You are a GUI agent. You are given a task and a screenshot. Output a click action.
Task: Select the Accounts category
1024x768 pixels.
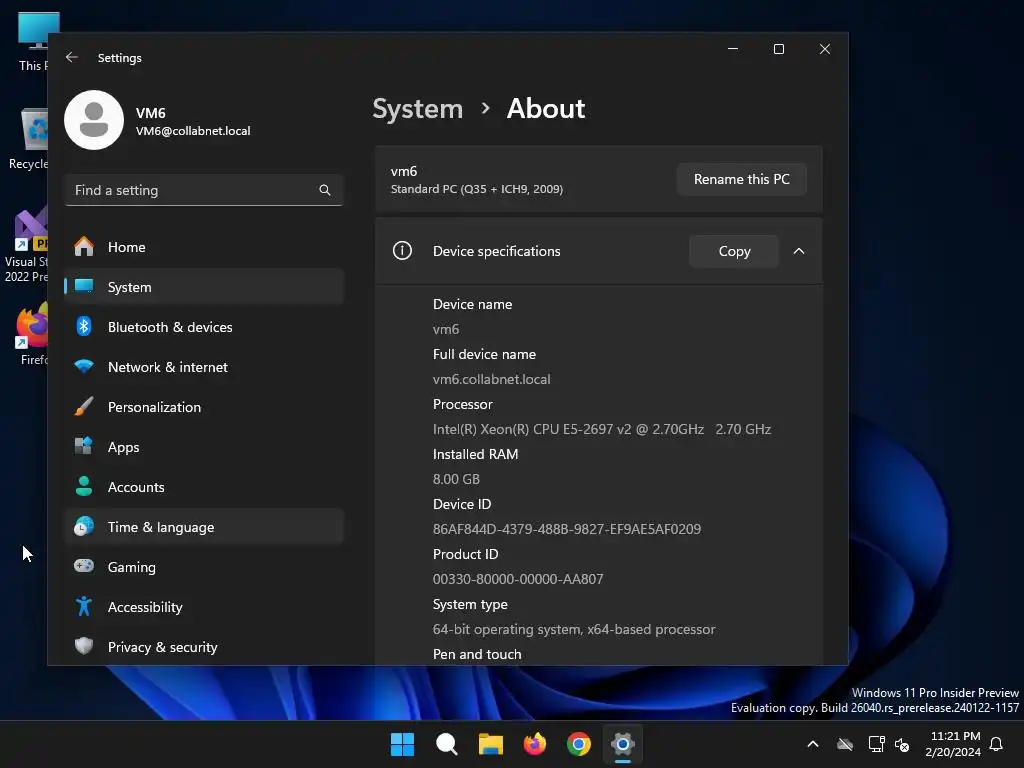click(204, 487)
